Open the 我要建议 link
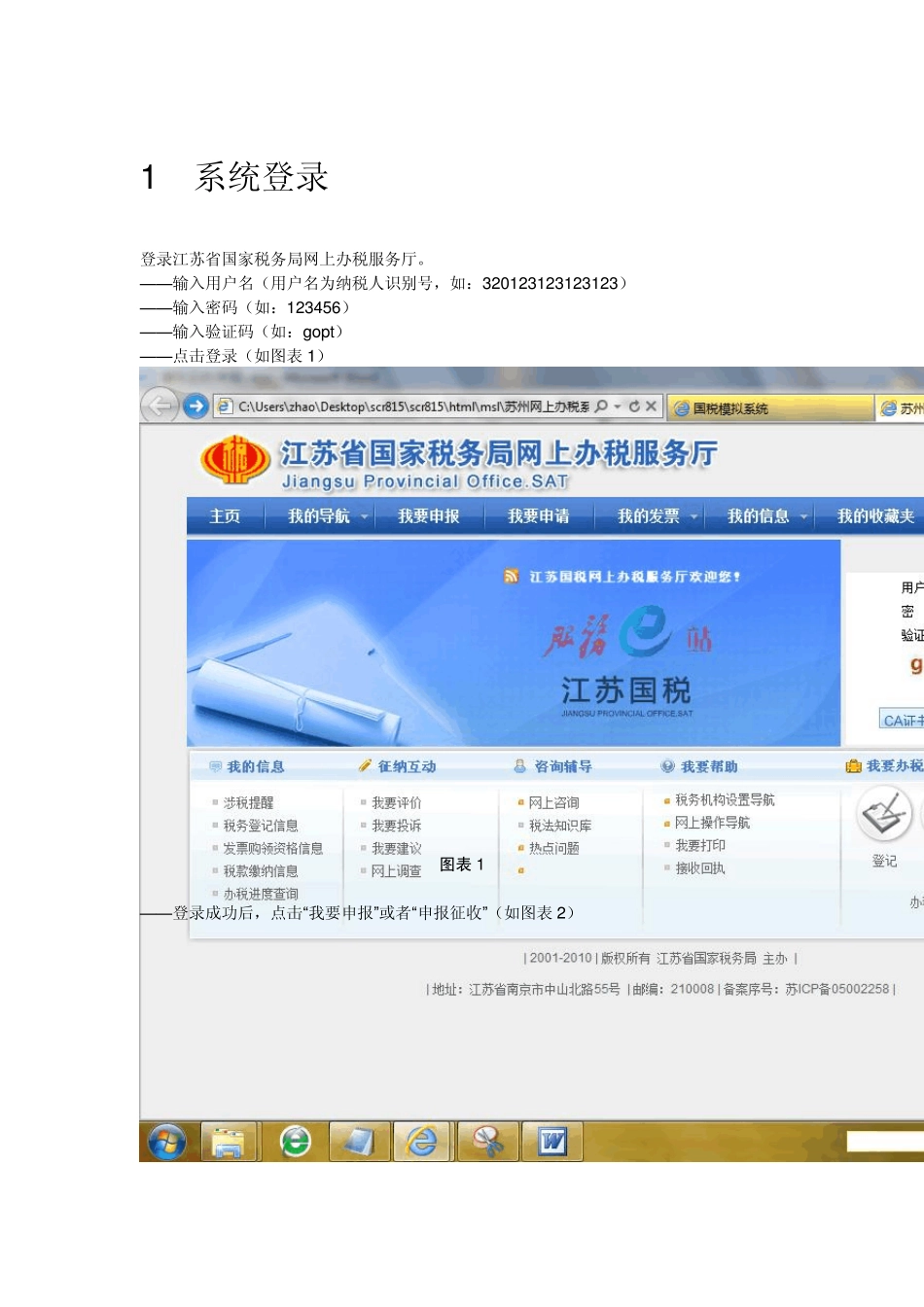This screenshot has width=924, height=1307. pos(397,849)
